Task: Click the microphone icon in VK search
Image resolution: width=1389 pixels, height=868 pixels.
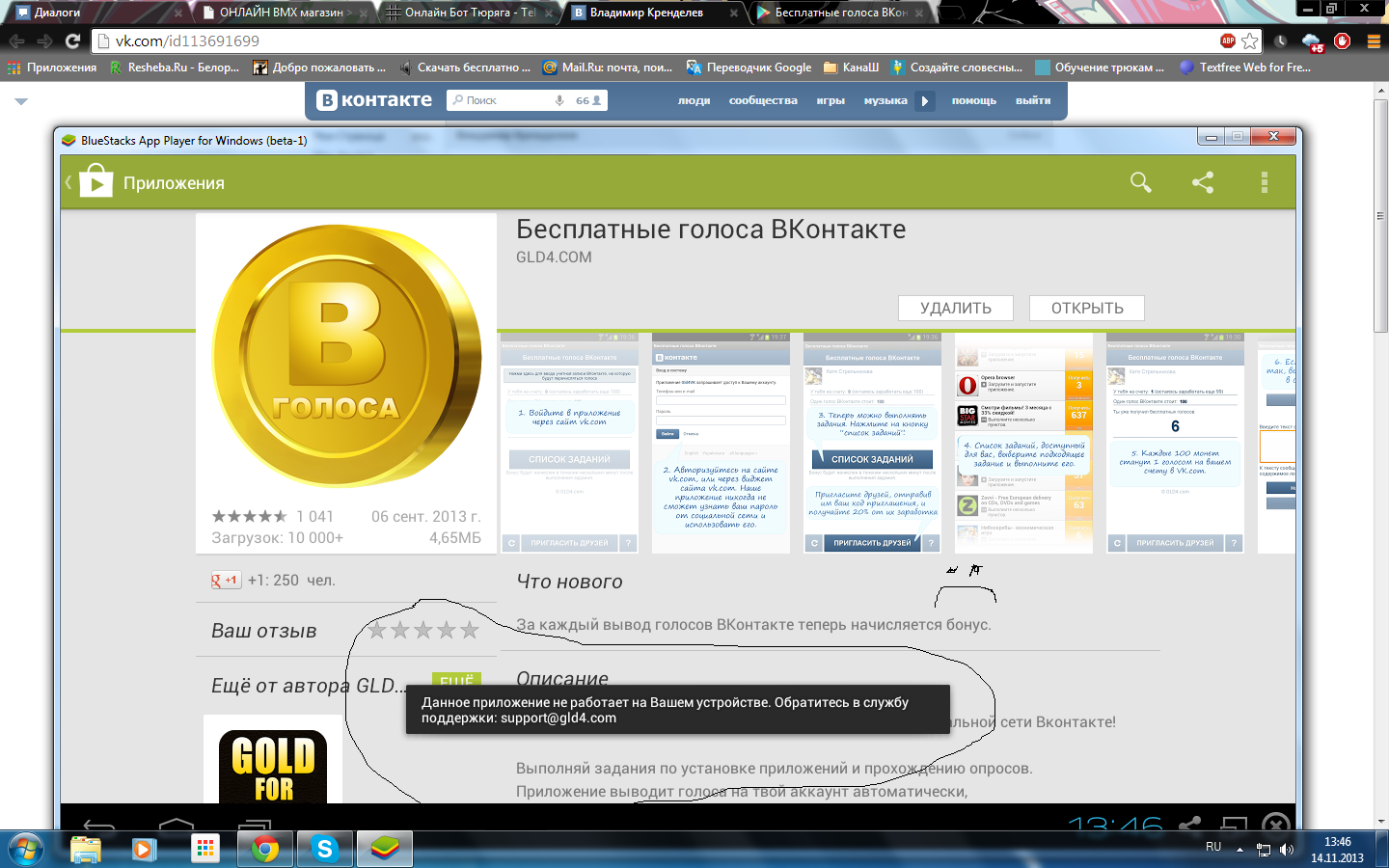Action: 558,100
